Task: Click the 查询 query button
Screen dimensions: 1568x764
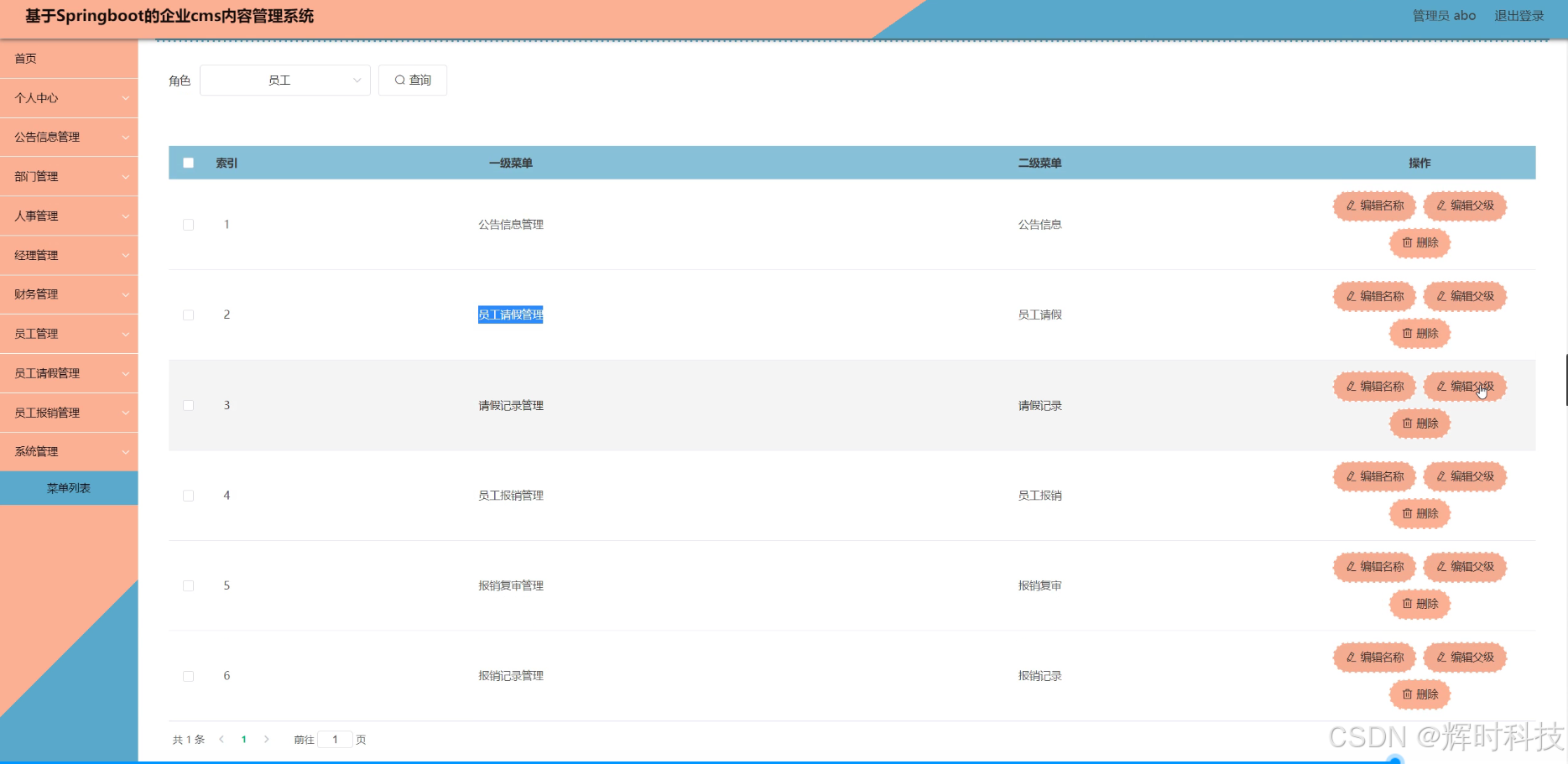Action: 412,80
